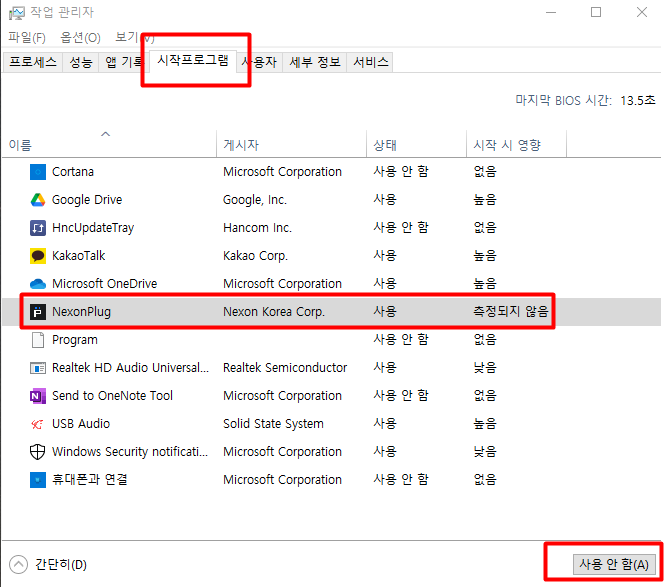
Task: Switch to the 앱 기록 tab
Action: (x=122, y=62)
